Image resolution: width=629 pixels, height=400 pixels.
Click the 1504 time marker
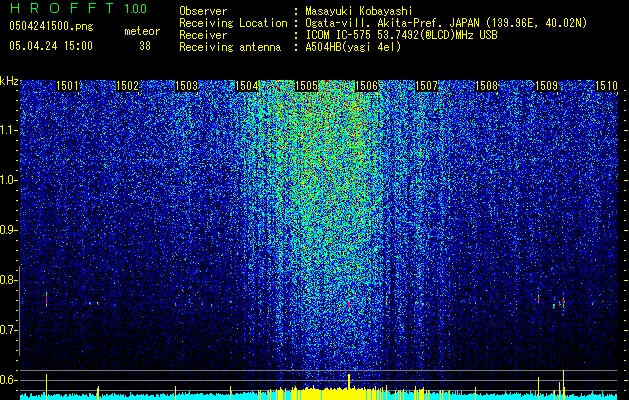click(246, 86)
